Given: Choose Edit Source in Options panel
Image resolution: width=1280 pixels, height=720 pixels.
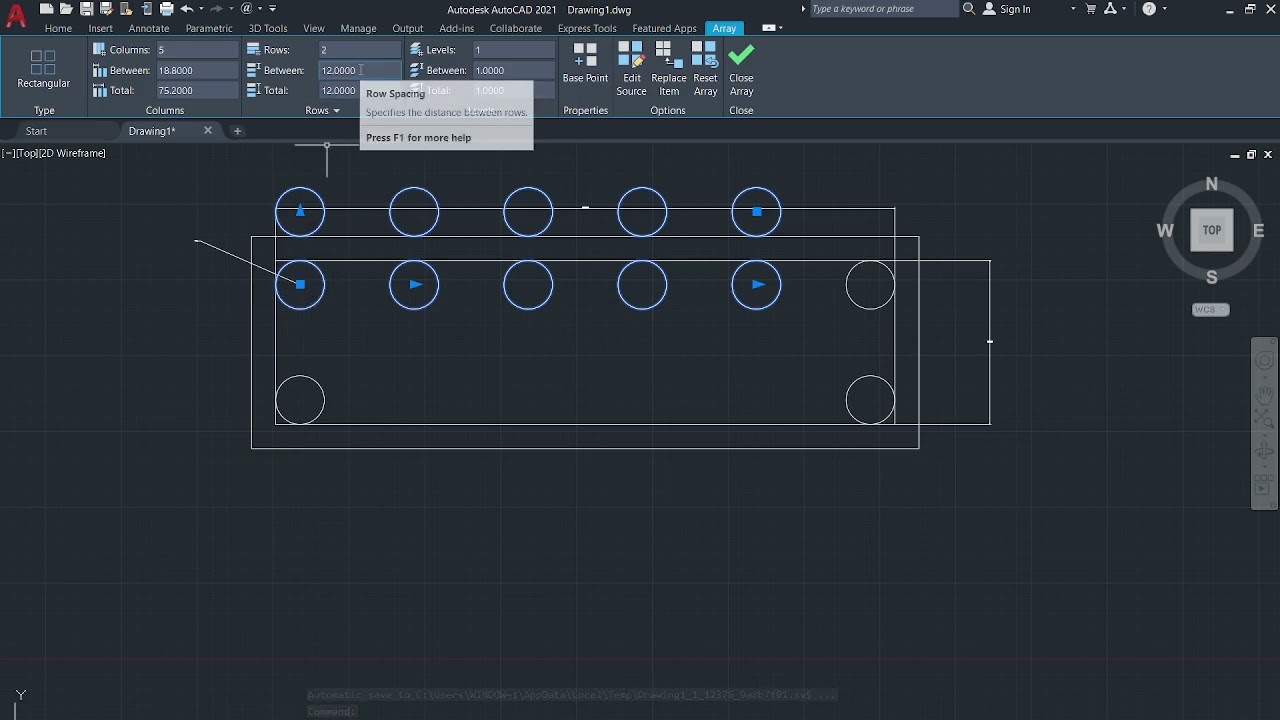Looking at the screenshot, I should pyautogui.click(x=631, y=69).
